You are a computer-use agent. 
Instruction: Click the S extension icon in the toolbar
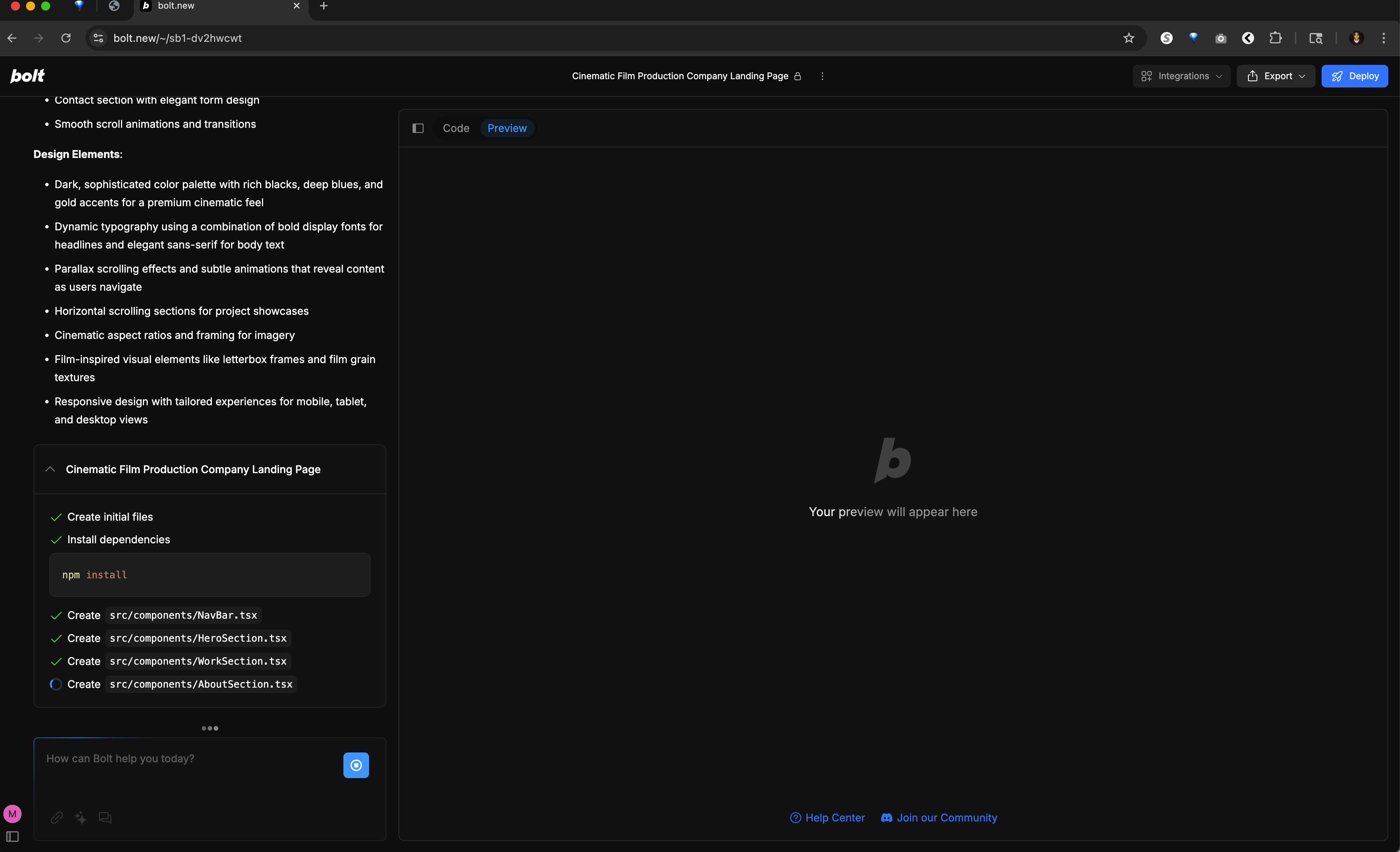coord(1166,38)
